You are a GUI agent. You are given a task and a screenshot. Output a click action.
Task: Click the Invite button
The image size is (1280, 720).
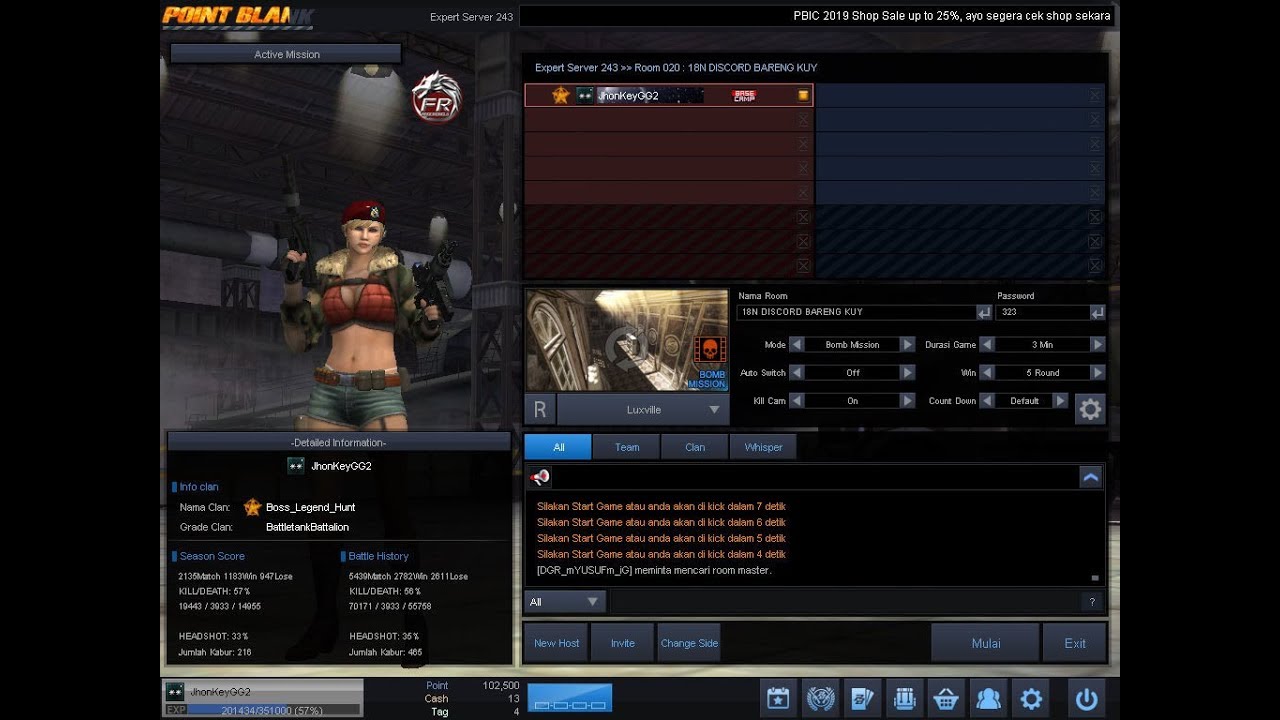point(623,643)
